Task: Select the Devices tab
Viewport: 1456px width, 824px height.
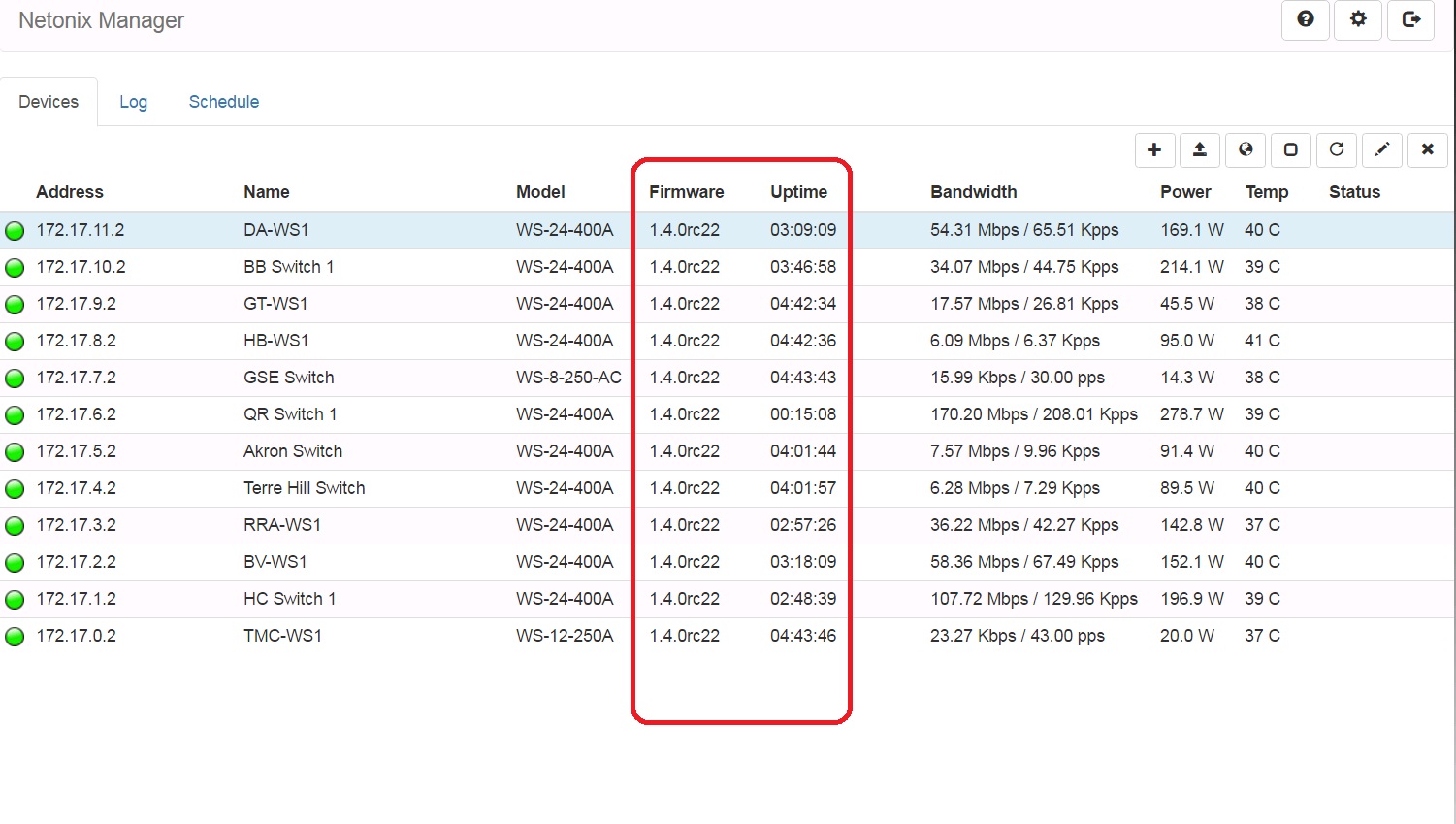Action: [x=49, y=102]
